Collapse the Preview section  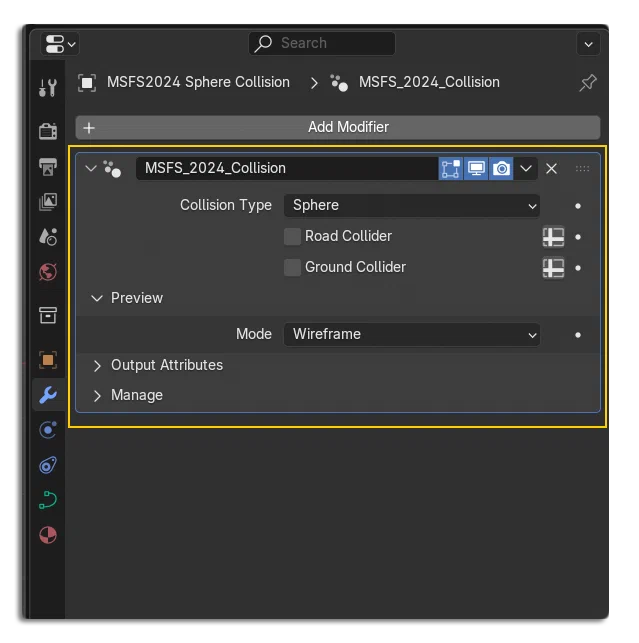click(97, 298)
